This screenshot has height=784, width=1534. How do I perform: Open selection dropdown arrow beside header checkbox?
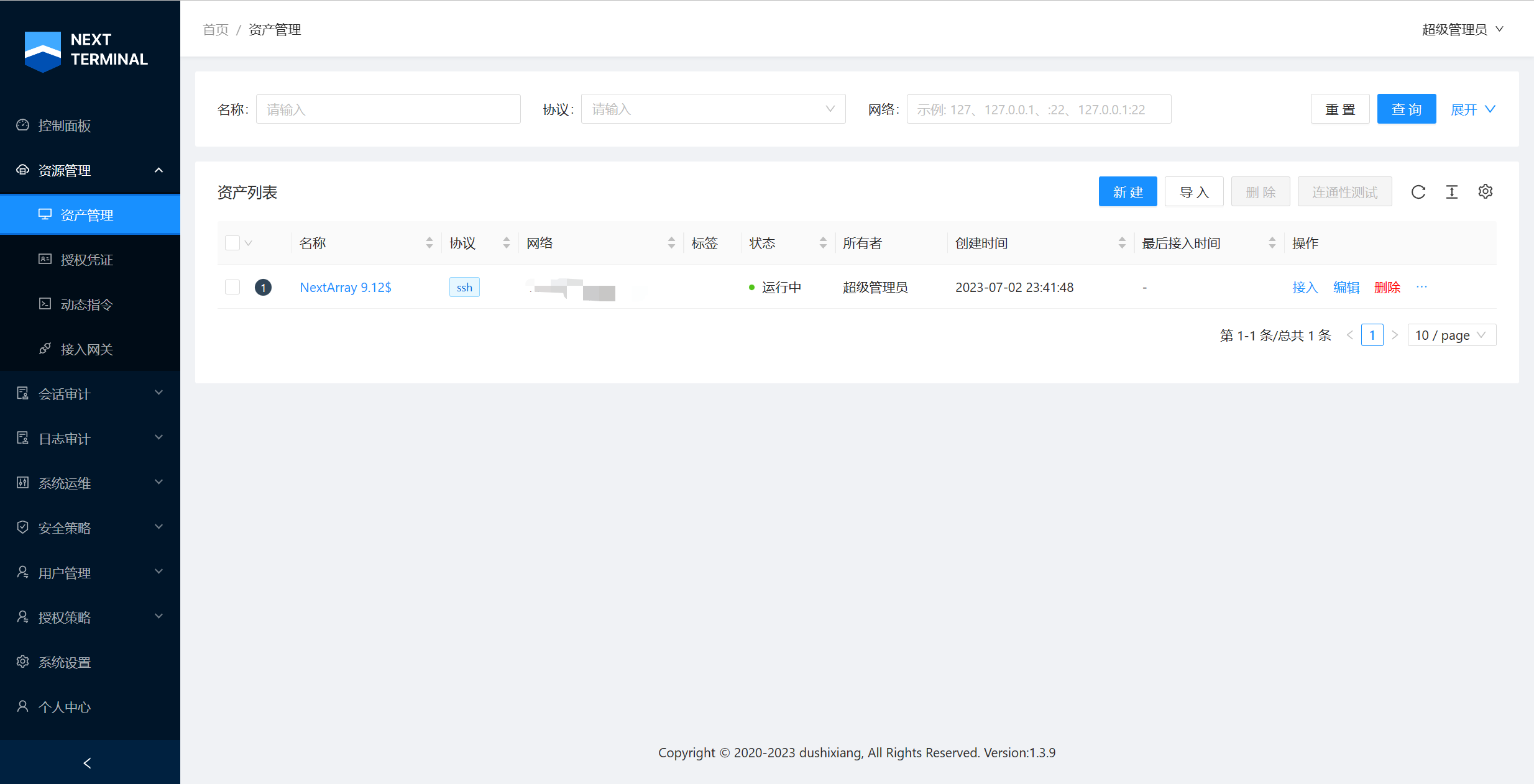(x=249, y=243)
